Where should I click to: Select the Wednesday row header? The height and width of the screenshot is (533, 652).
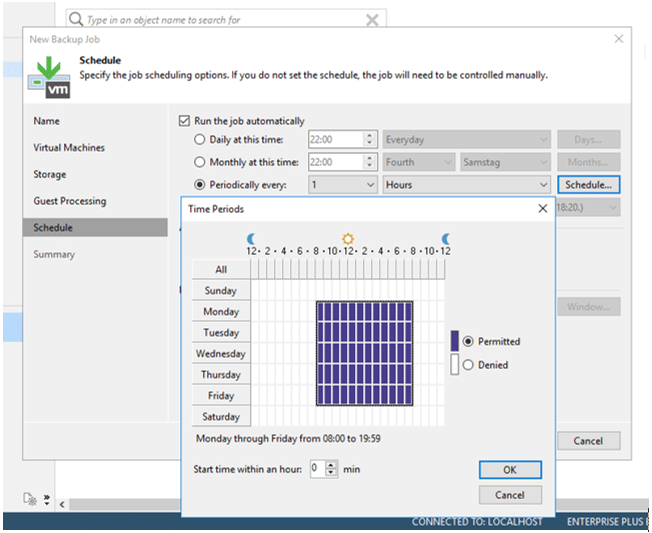coord(221,354)
